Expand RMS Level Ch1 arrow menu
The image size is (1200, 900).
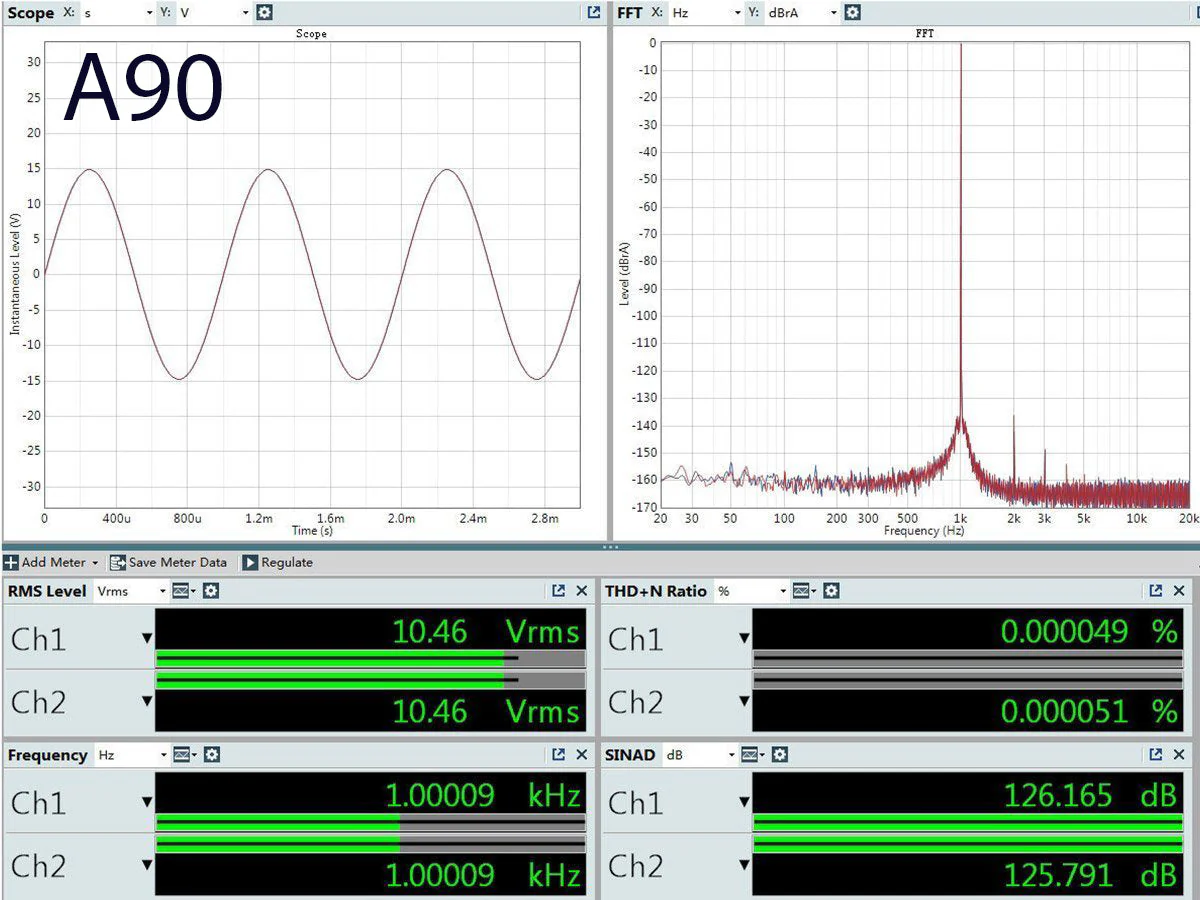[147, 638]
